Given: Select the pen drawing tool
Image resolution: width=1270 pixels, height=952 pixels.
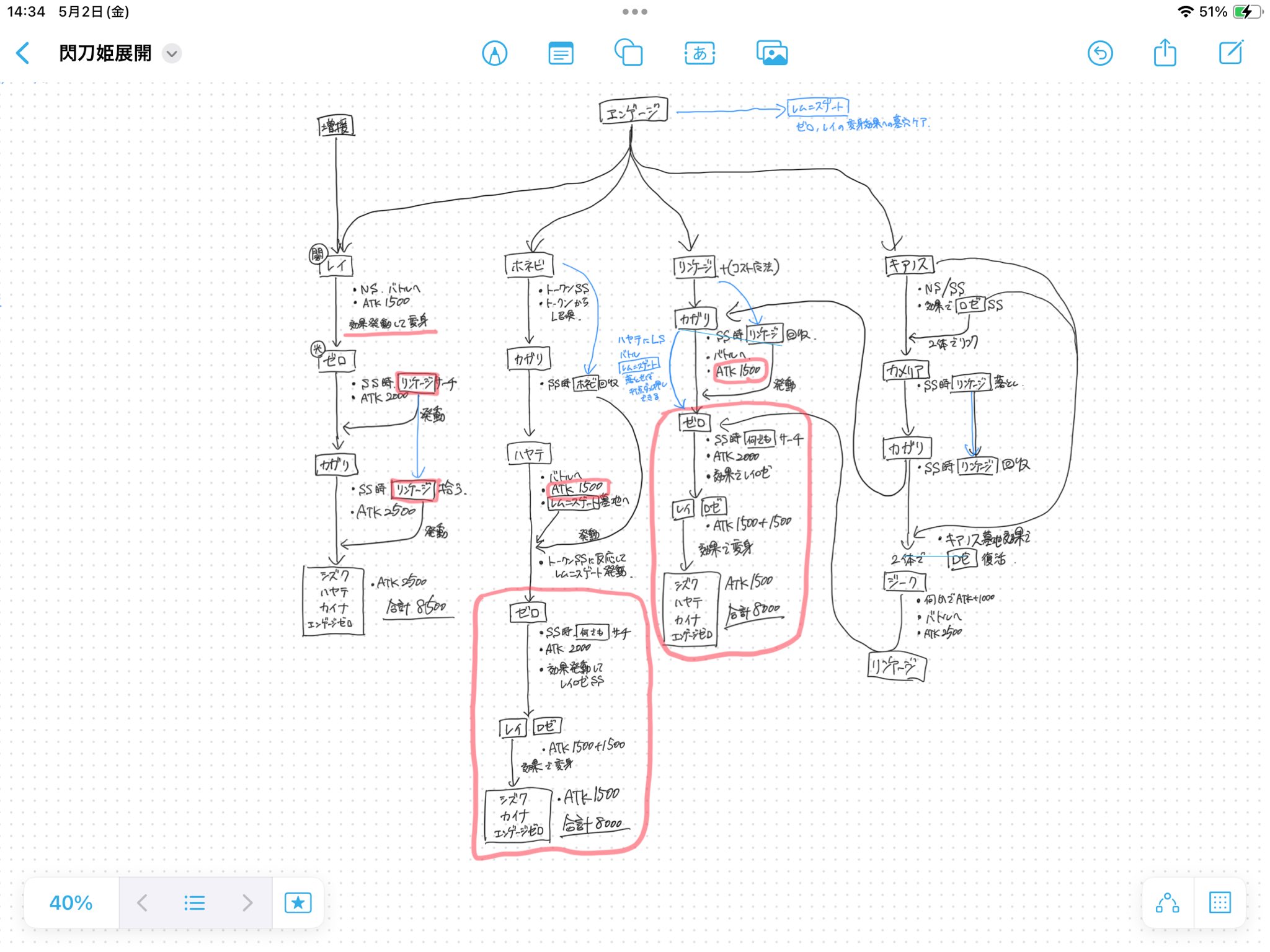Looking at the screenshot, I should [494, 53].
